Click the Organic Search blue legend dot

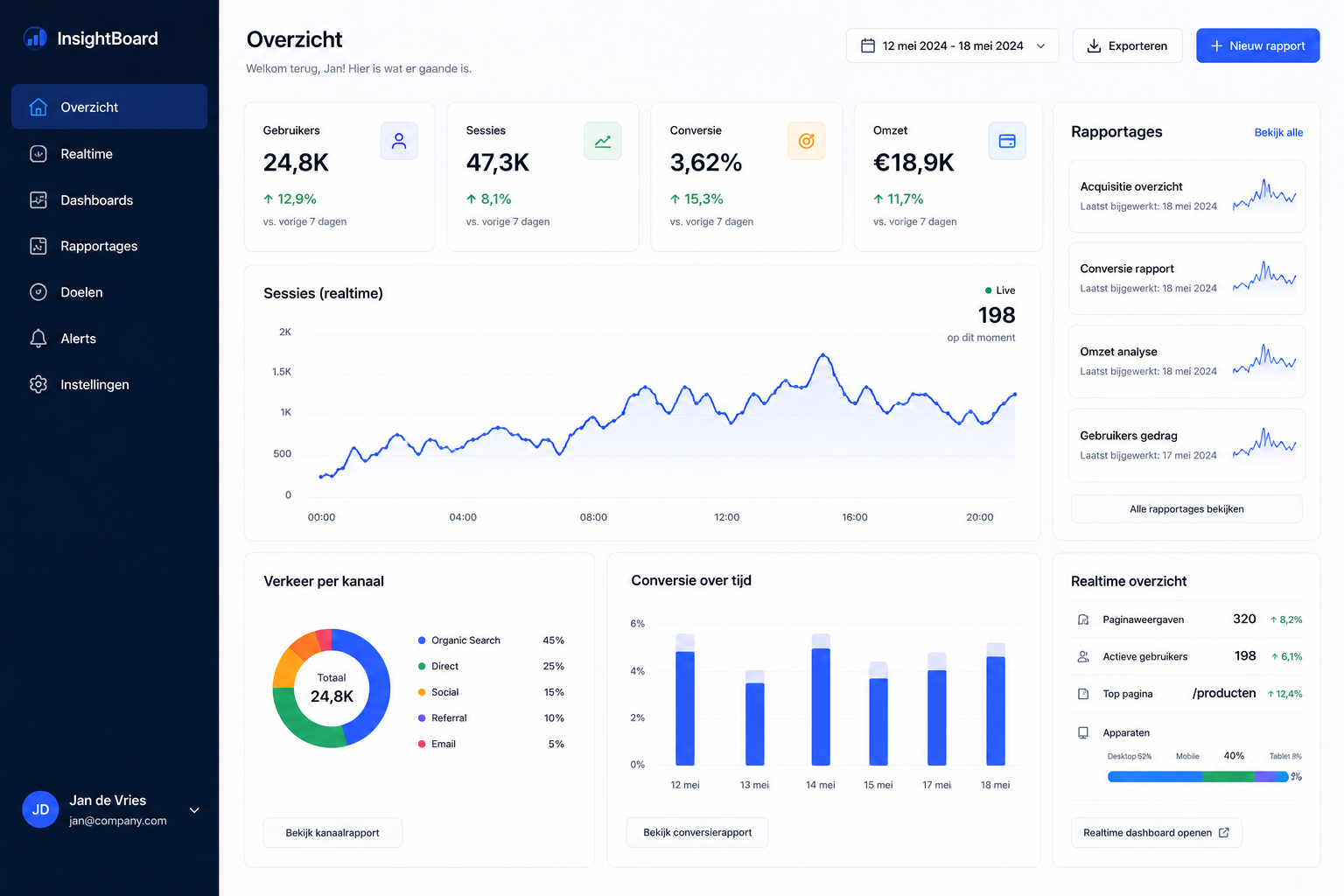tap(422, 640)
